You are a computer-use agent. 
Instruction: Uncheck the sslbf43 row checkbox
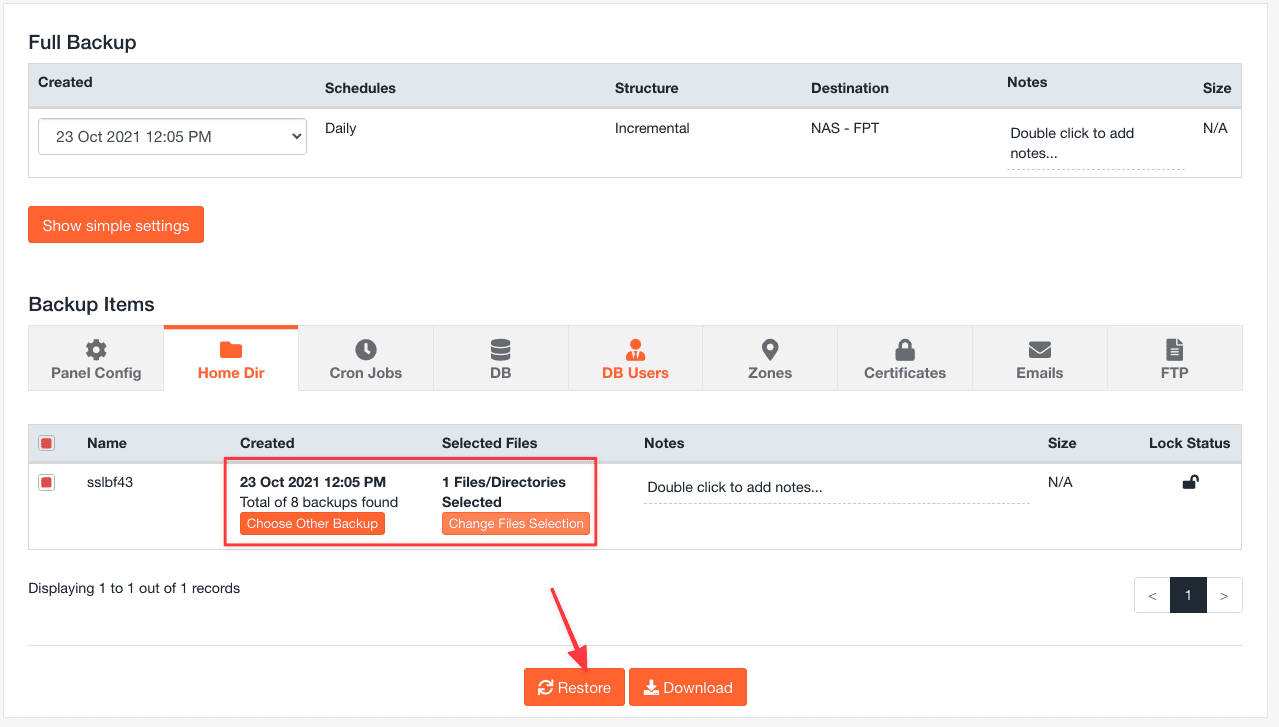coord(46,483)
